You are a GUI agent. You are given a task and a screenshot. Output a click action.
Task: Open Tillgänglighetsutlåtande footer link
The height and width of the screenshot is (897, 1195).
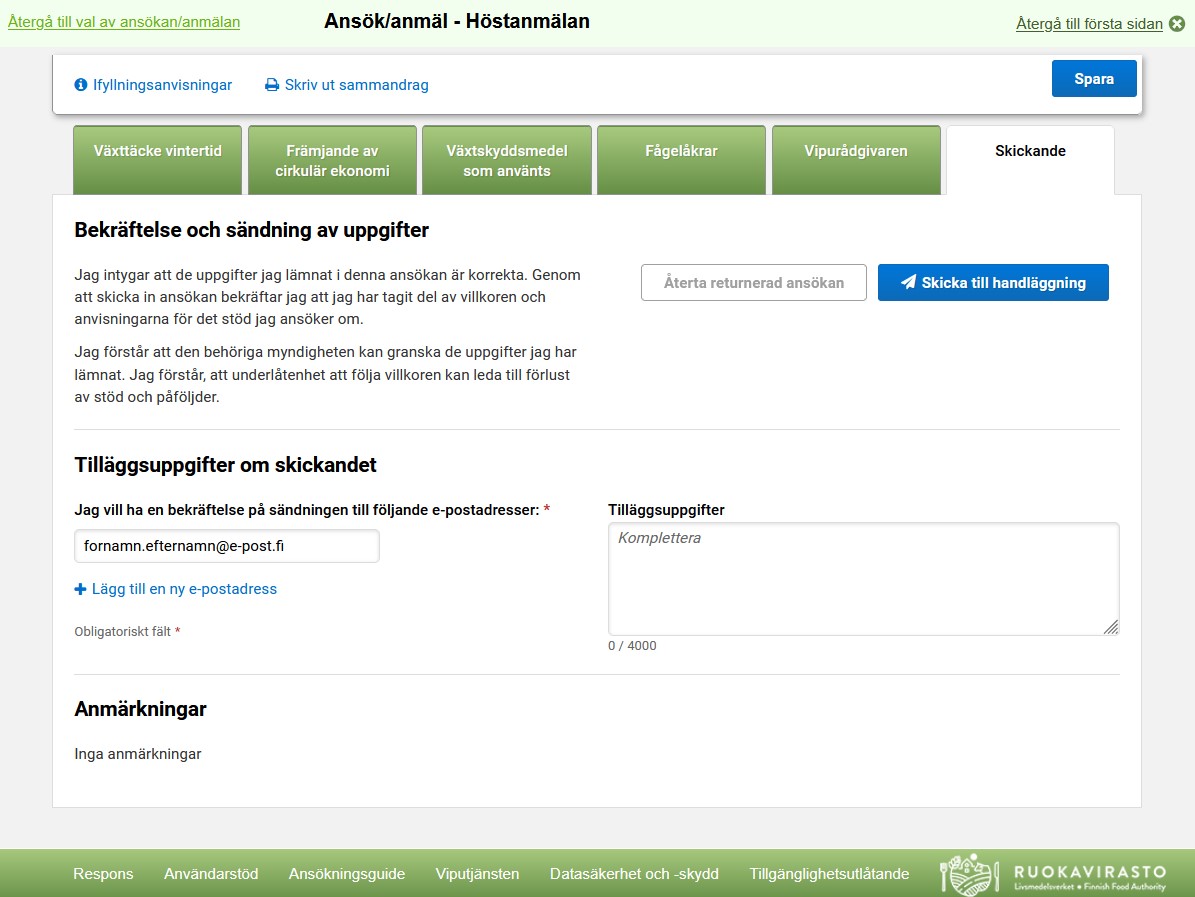point(829,874)
